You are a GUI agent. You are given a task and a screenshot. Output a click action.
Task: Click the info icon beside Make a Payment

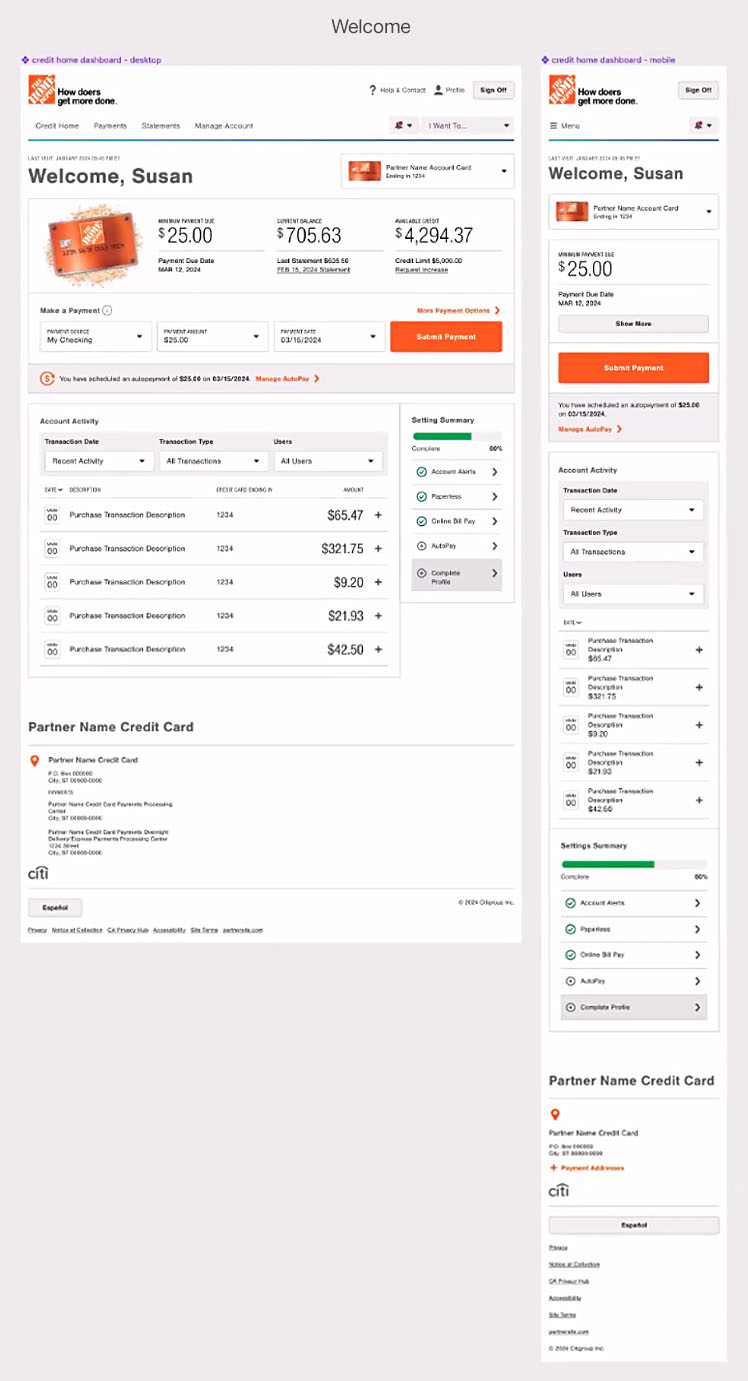point(107,311)
